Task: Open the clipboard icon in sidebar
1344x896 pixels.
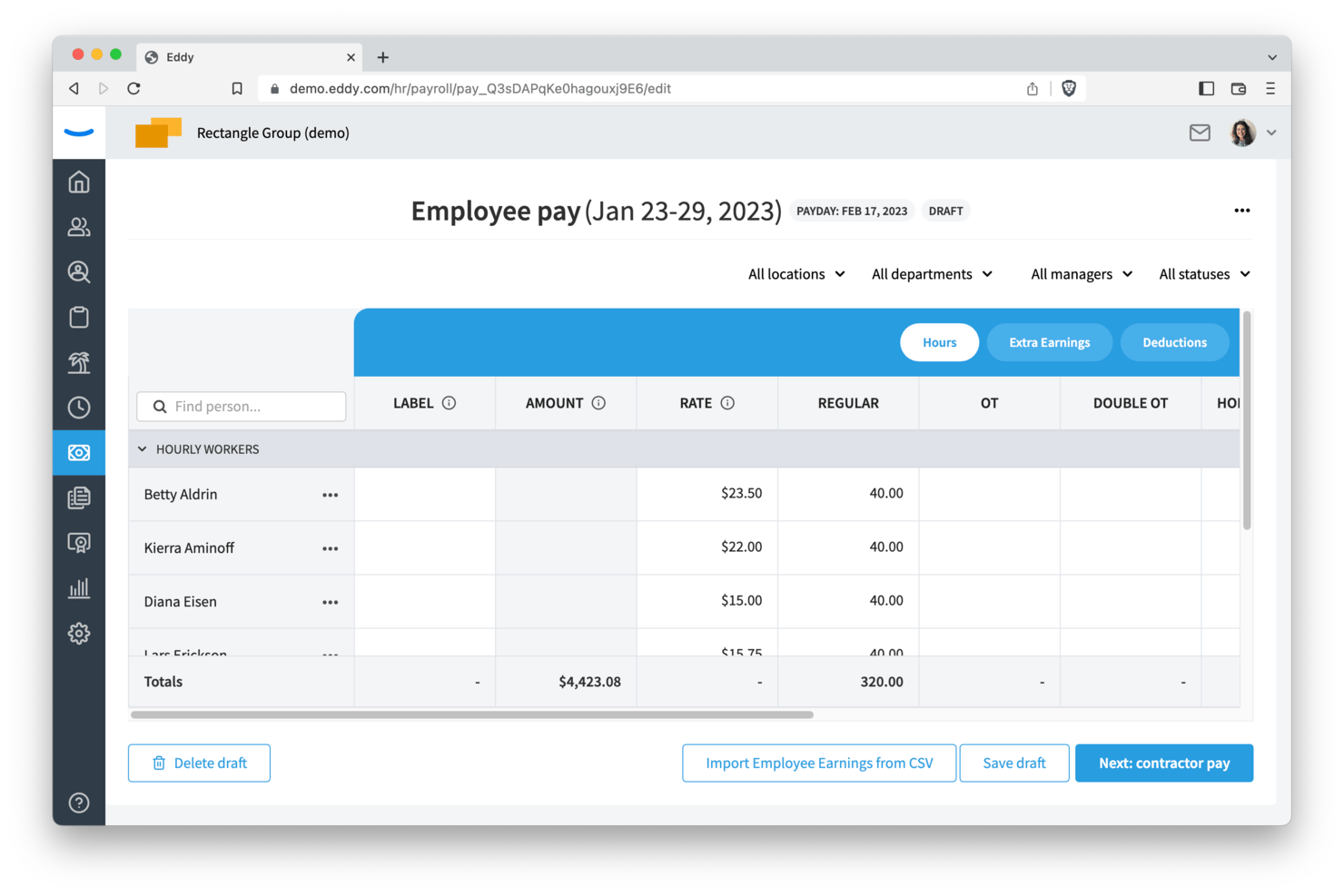Action: click(79, 317)
